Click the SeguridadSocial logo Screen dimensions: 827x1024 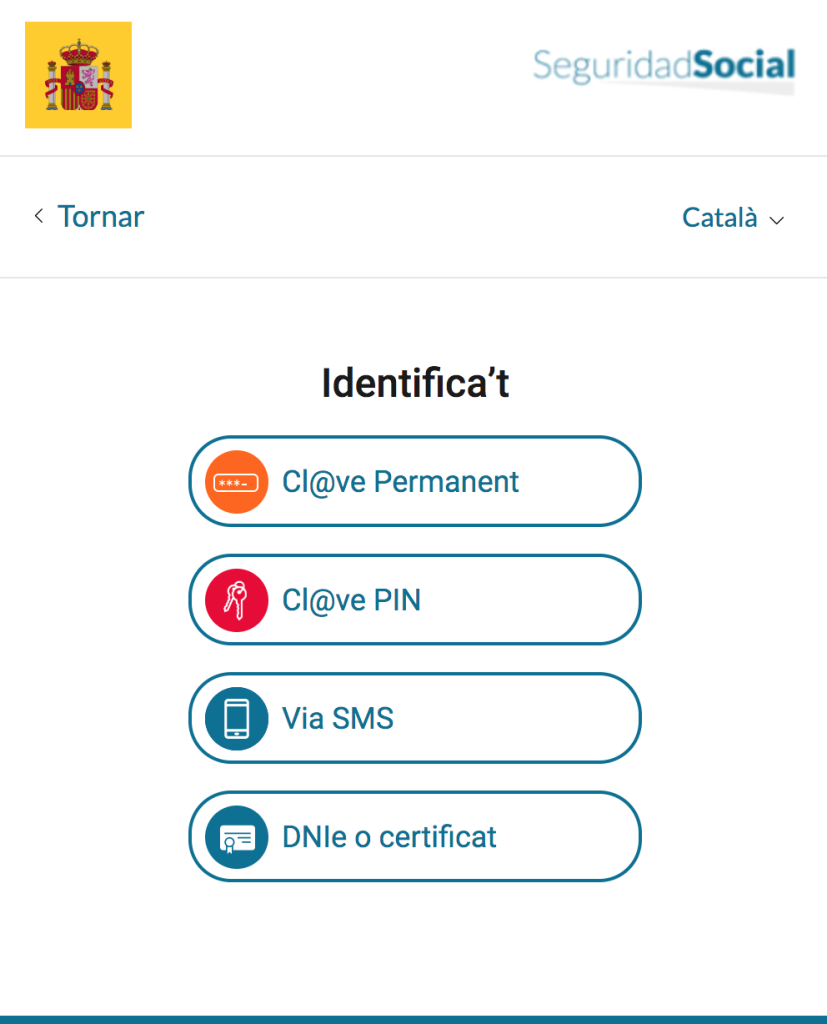point(664,69)
